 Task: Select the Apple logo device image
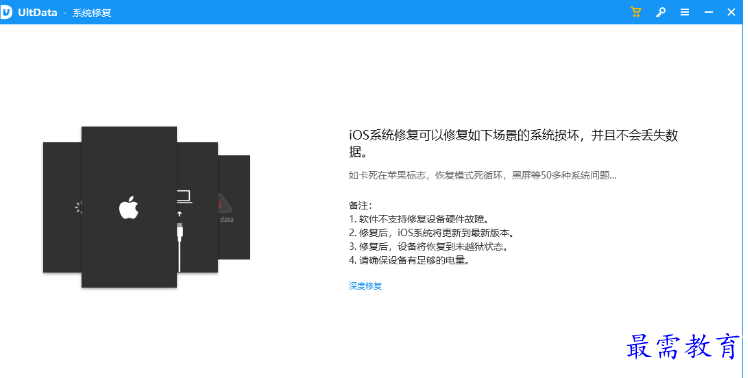click(x=129, y=207)
